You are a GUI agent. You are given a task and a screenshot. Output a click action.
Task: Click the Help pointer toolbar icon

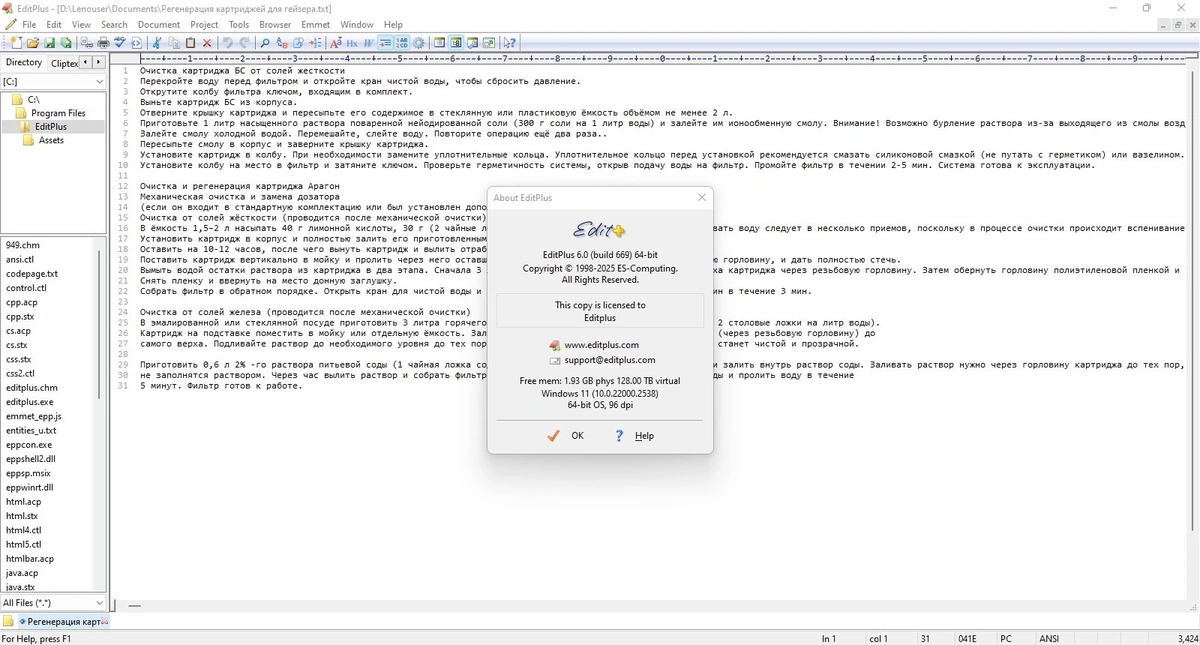pos(509,43)
